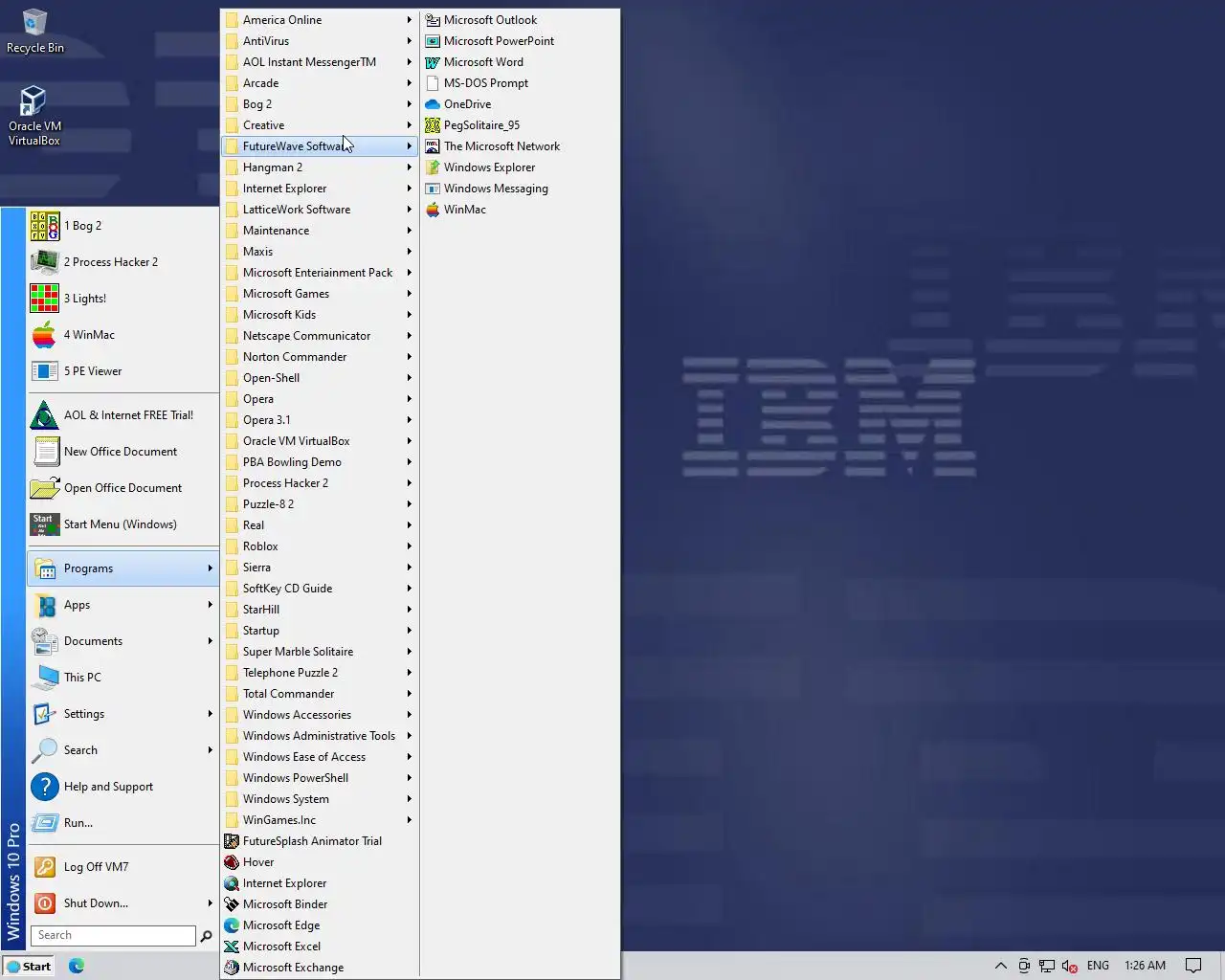Screen dimensions: 1225x980
Task: Show hidden tray icons chevron
Action: tap(1000, 966)
